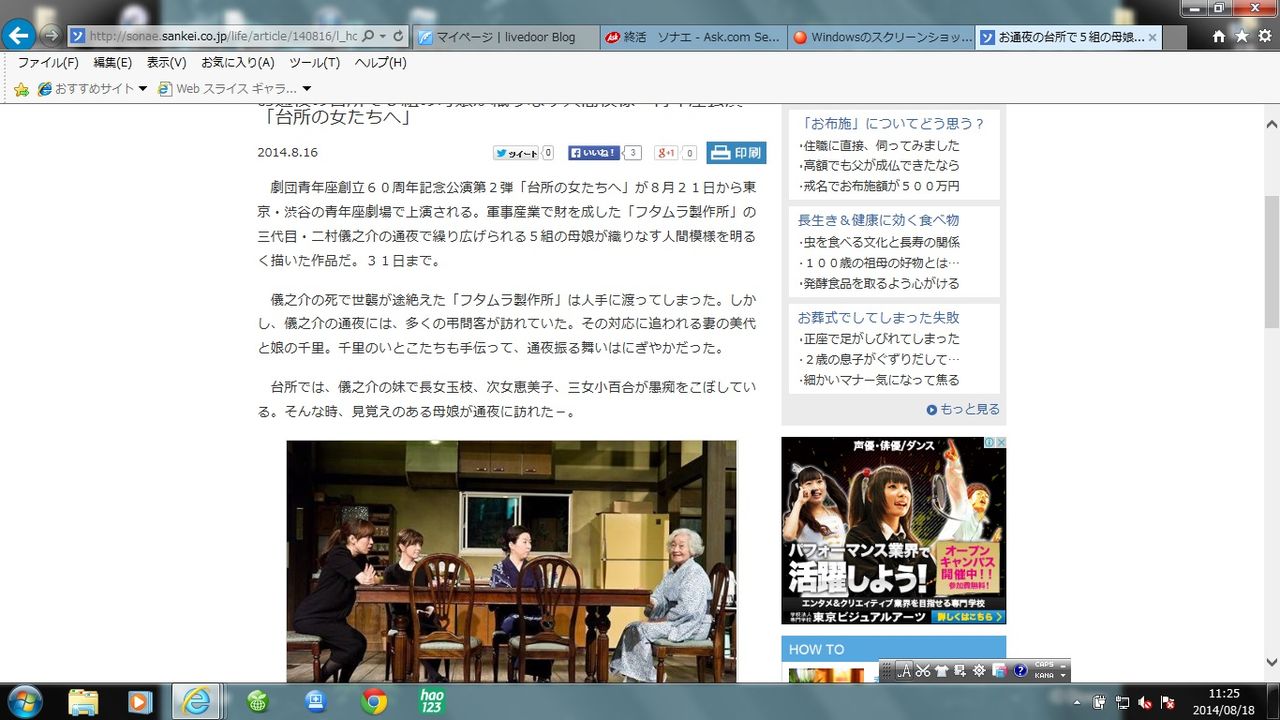Open 虫を食べる文化と長寿の関係 link

[880, 242]
